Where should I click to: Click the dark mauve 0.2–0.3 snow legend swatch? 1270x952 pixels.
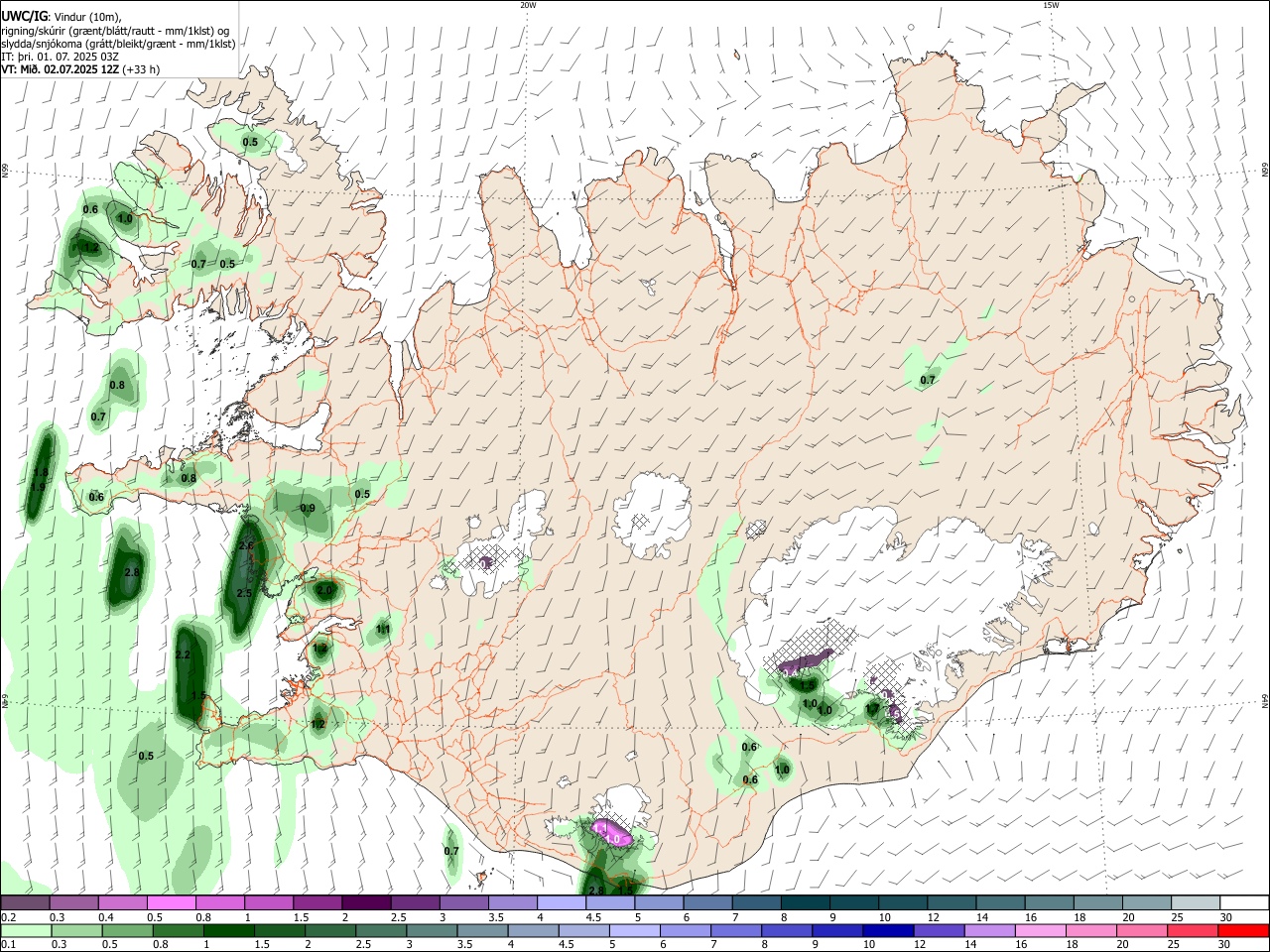coord(26,903)
